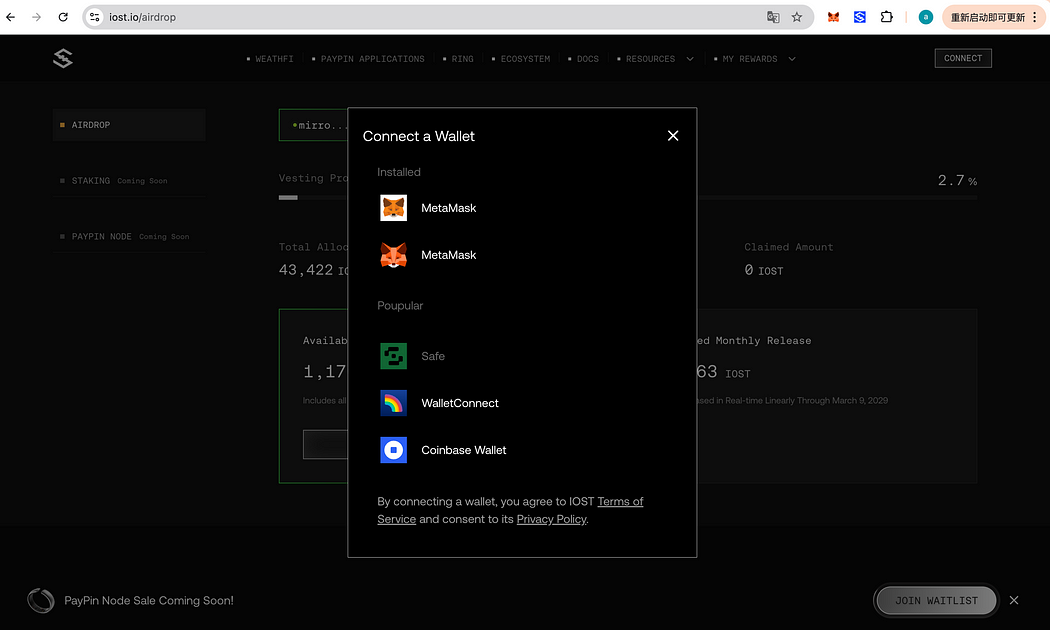Image resolution: width=1050 pixels, height=630 pixels.
Task: Click the PayPin ring icon in banner
Action: tap(41, 601)
